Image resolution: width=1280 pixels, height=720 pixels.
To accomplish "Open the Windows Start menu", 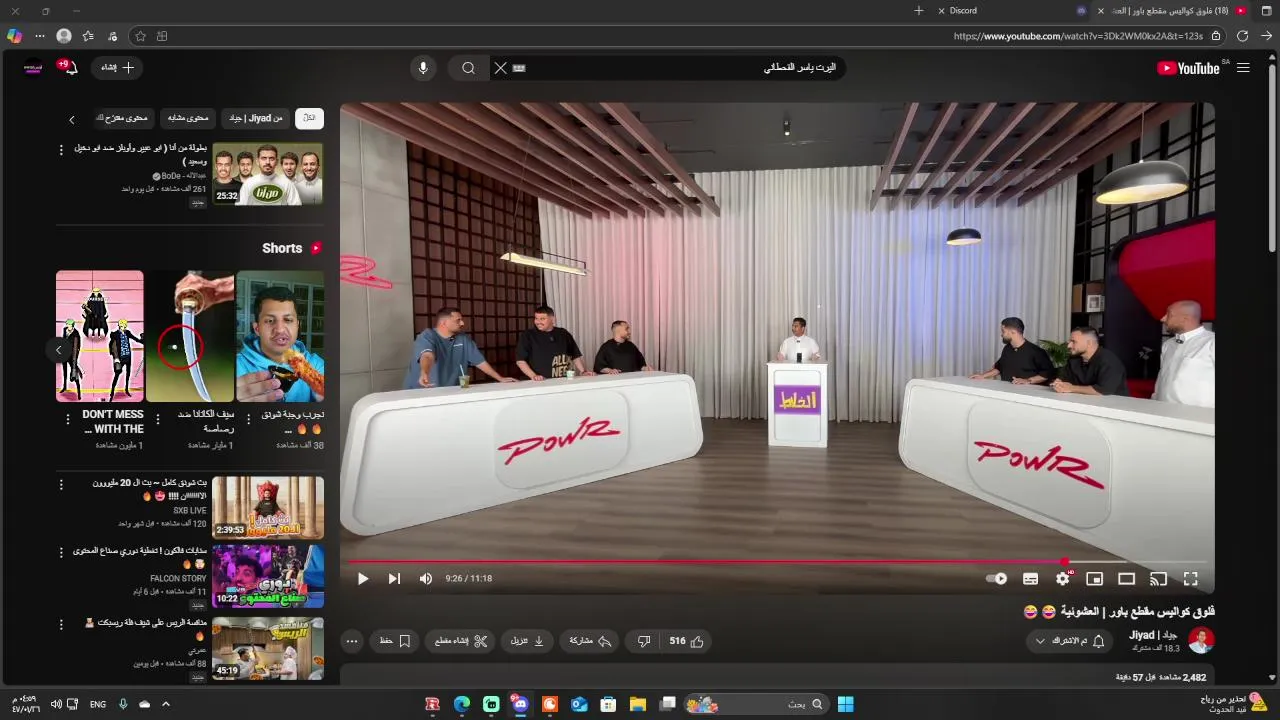I will (845, 704).
